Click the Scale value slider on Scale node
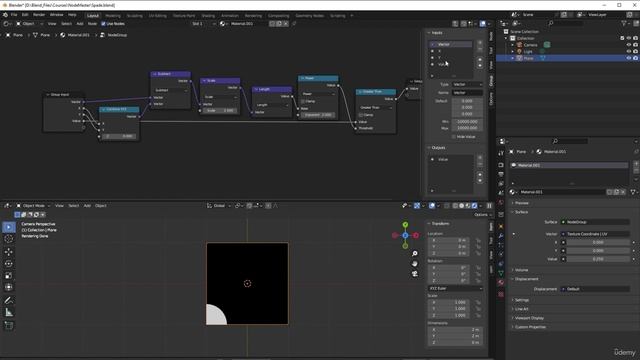Screen dimensions: 640x360 pyautogui.click(x=220, y=111)
